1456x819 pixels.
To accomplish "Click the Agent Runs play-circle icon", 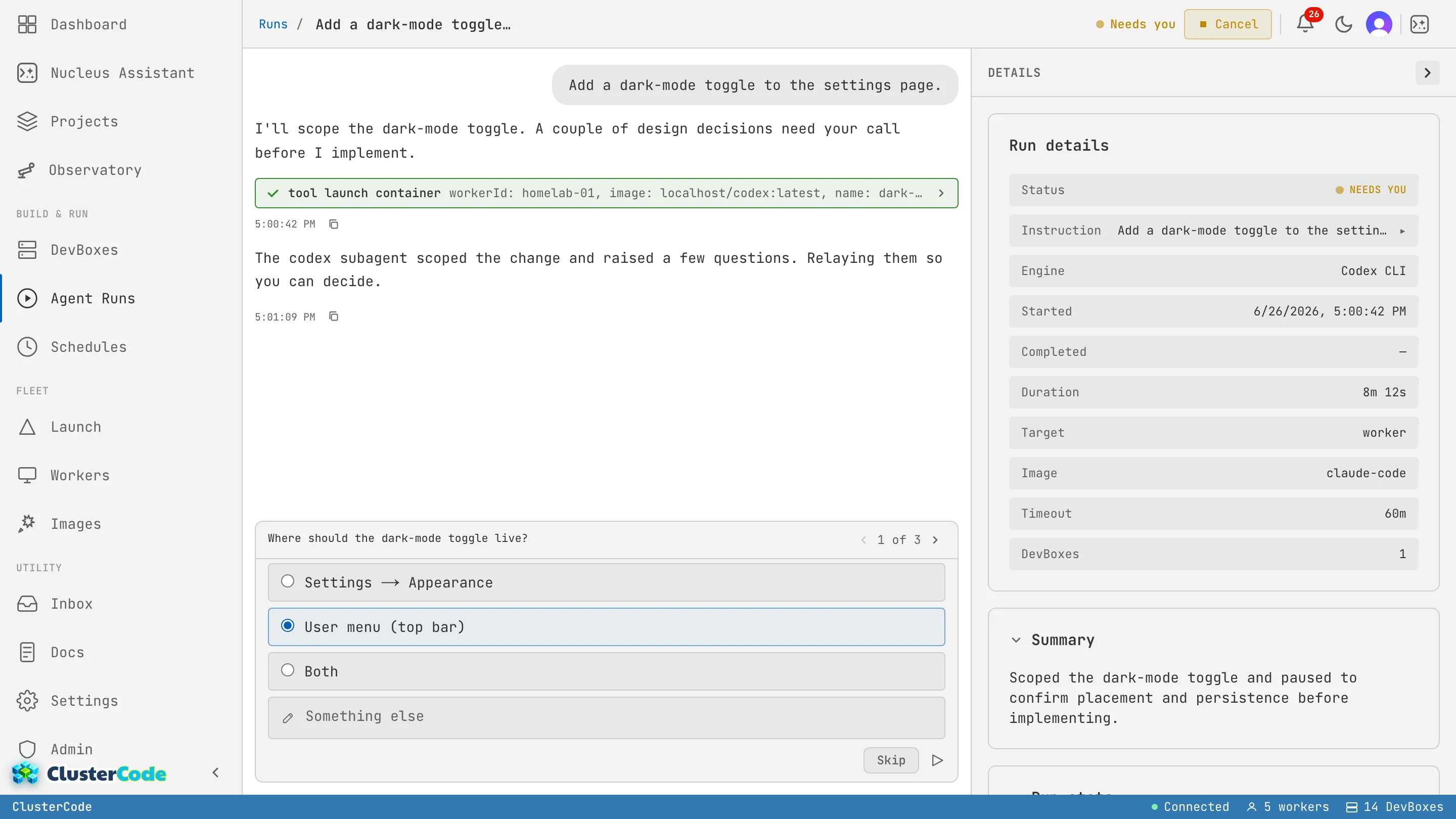I will 27,298.
